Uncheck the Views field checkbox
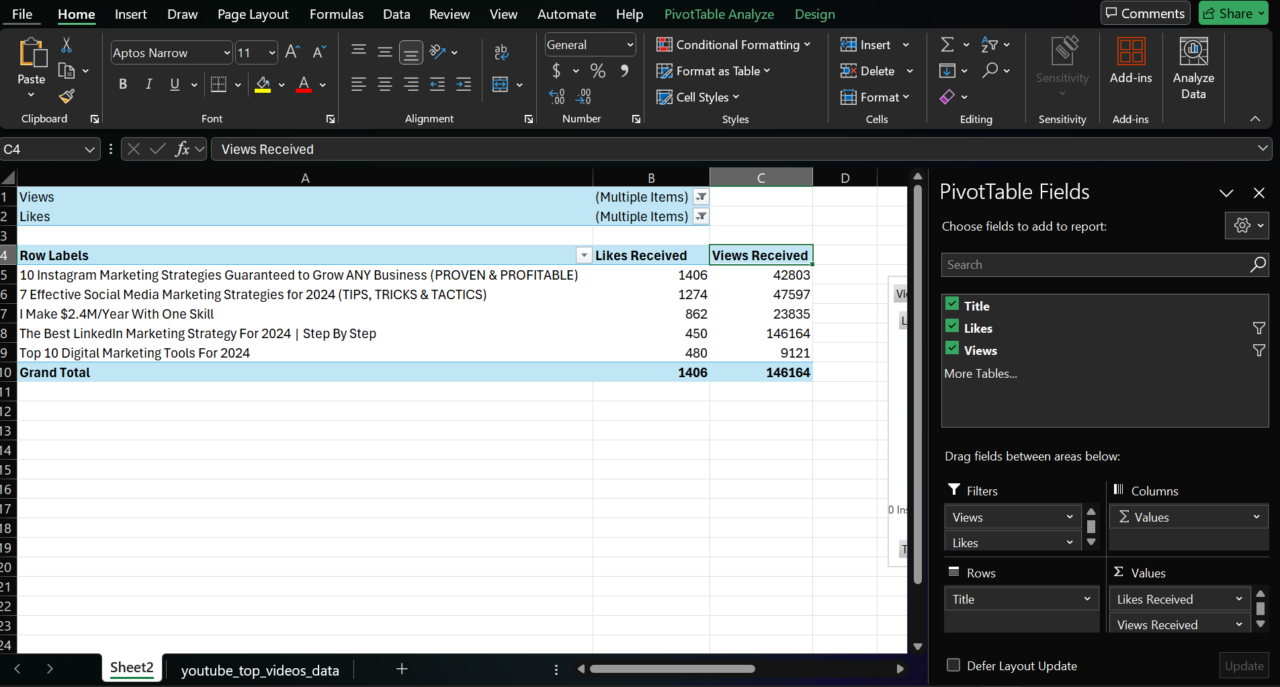 (x=952, y=348)
